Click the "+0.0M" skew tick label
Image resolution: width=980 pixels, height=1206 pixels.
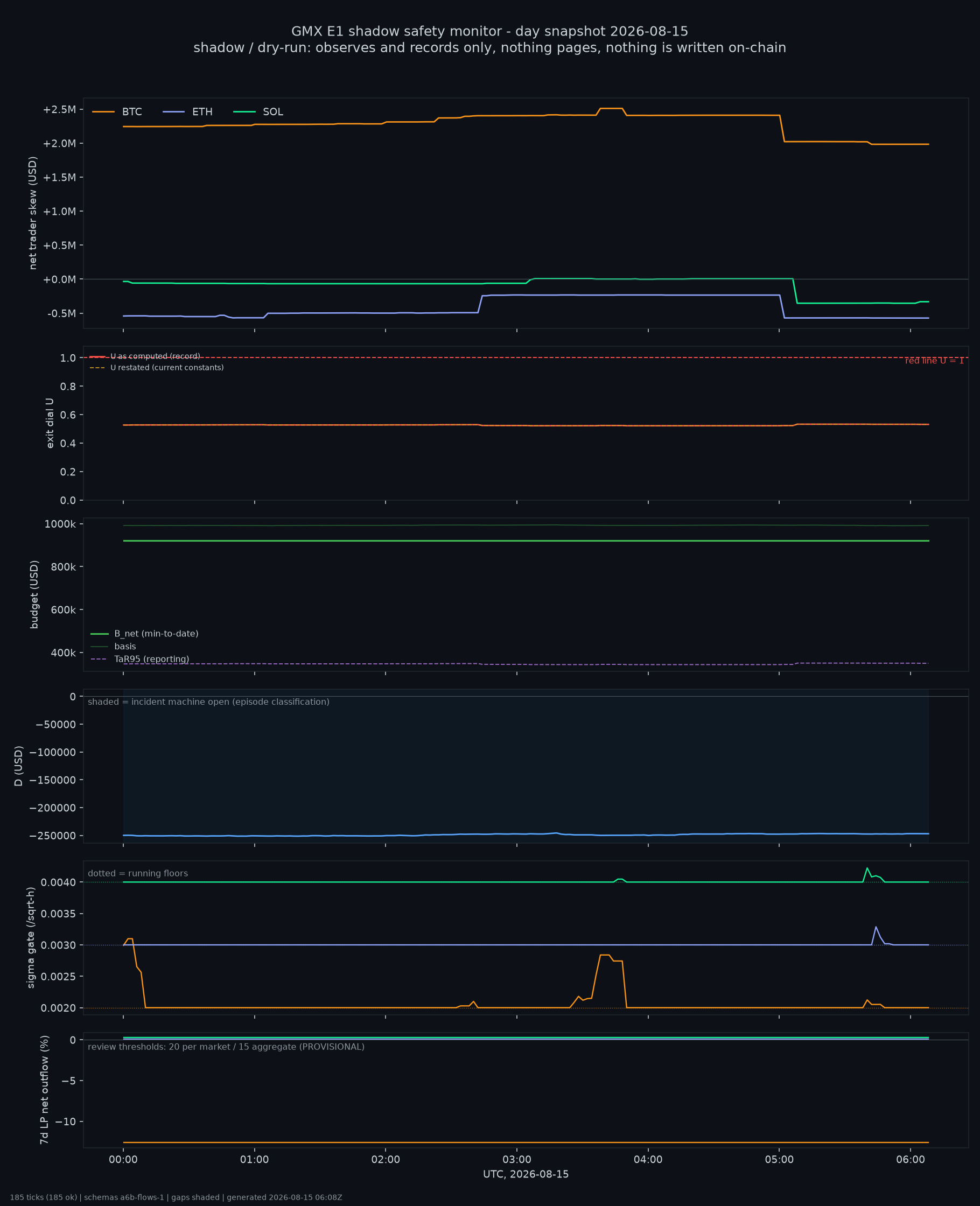pos(59,279)
